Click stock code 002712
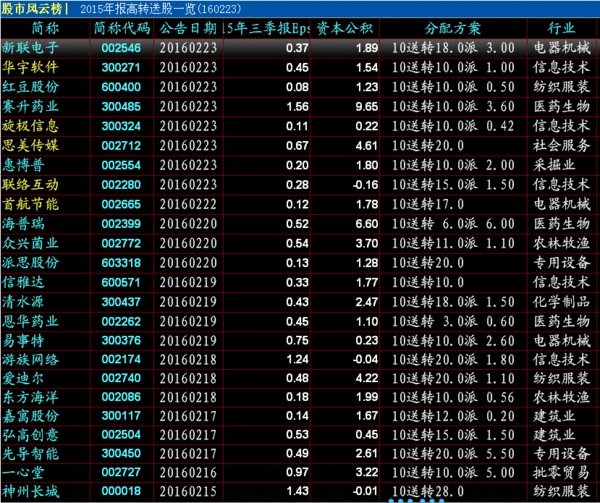Viewport: 600px width, 503px height. pyautogui.click(x=121, y=145)
